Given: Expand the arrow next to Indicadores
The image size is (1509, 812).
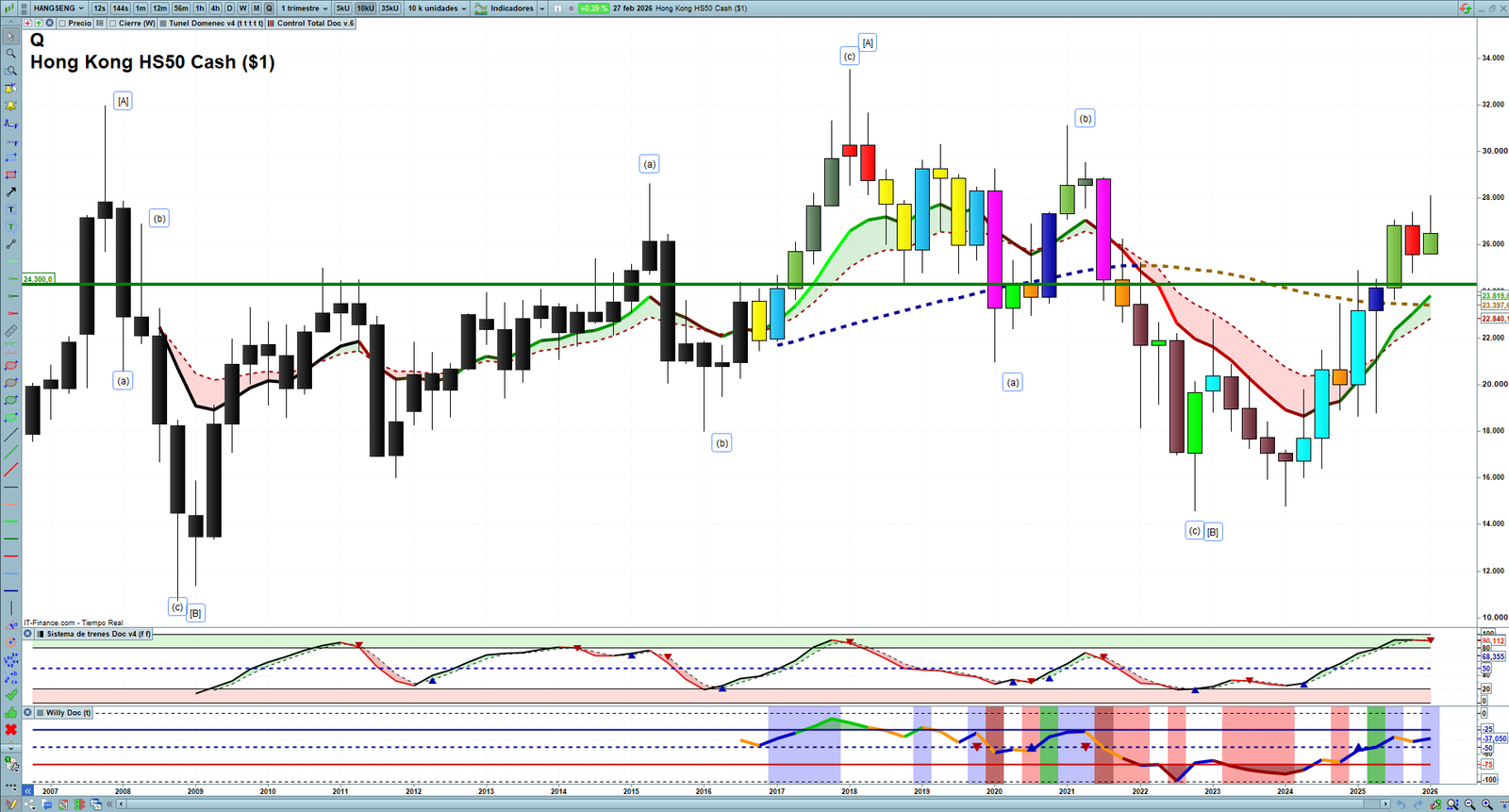Looking at the screenshot, I should 542,8.
